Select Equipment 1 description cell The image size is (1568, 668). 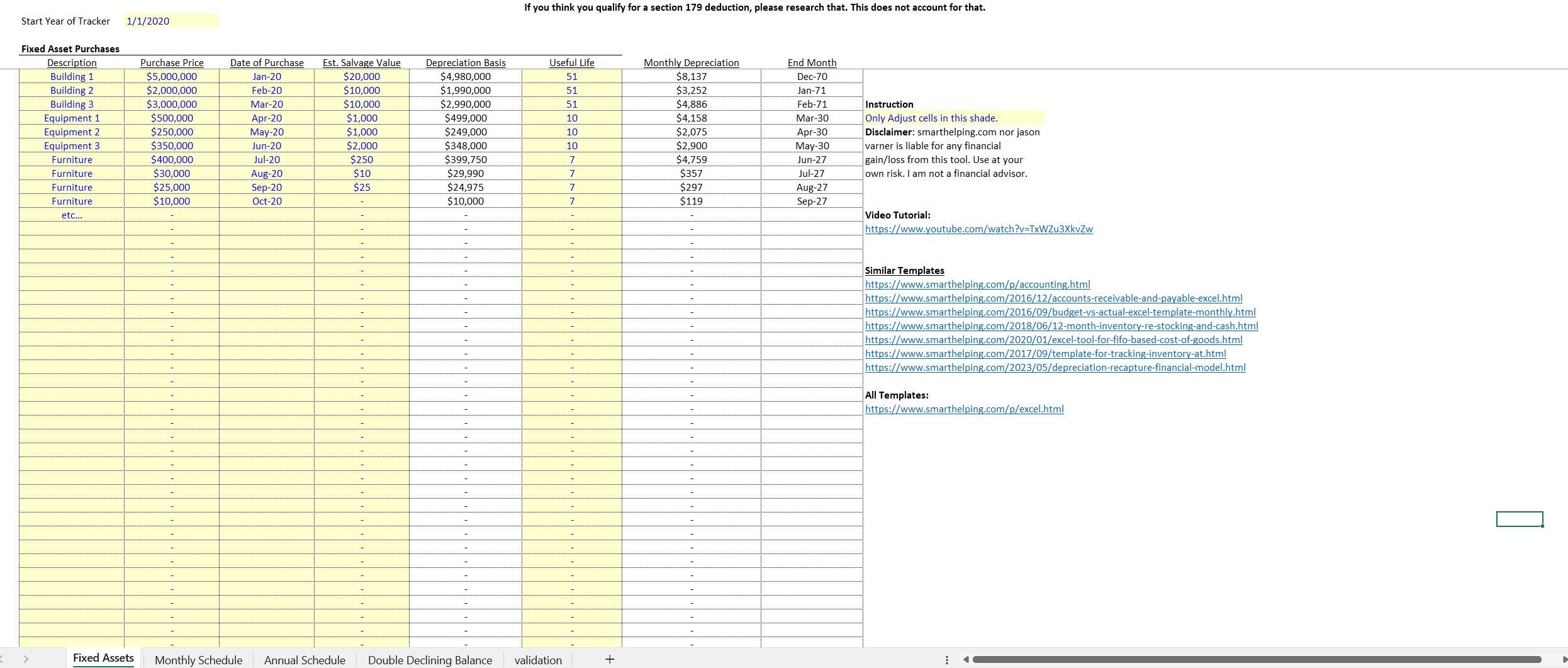coord(72,118)
